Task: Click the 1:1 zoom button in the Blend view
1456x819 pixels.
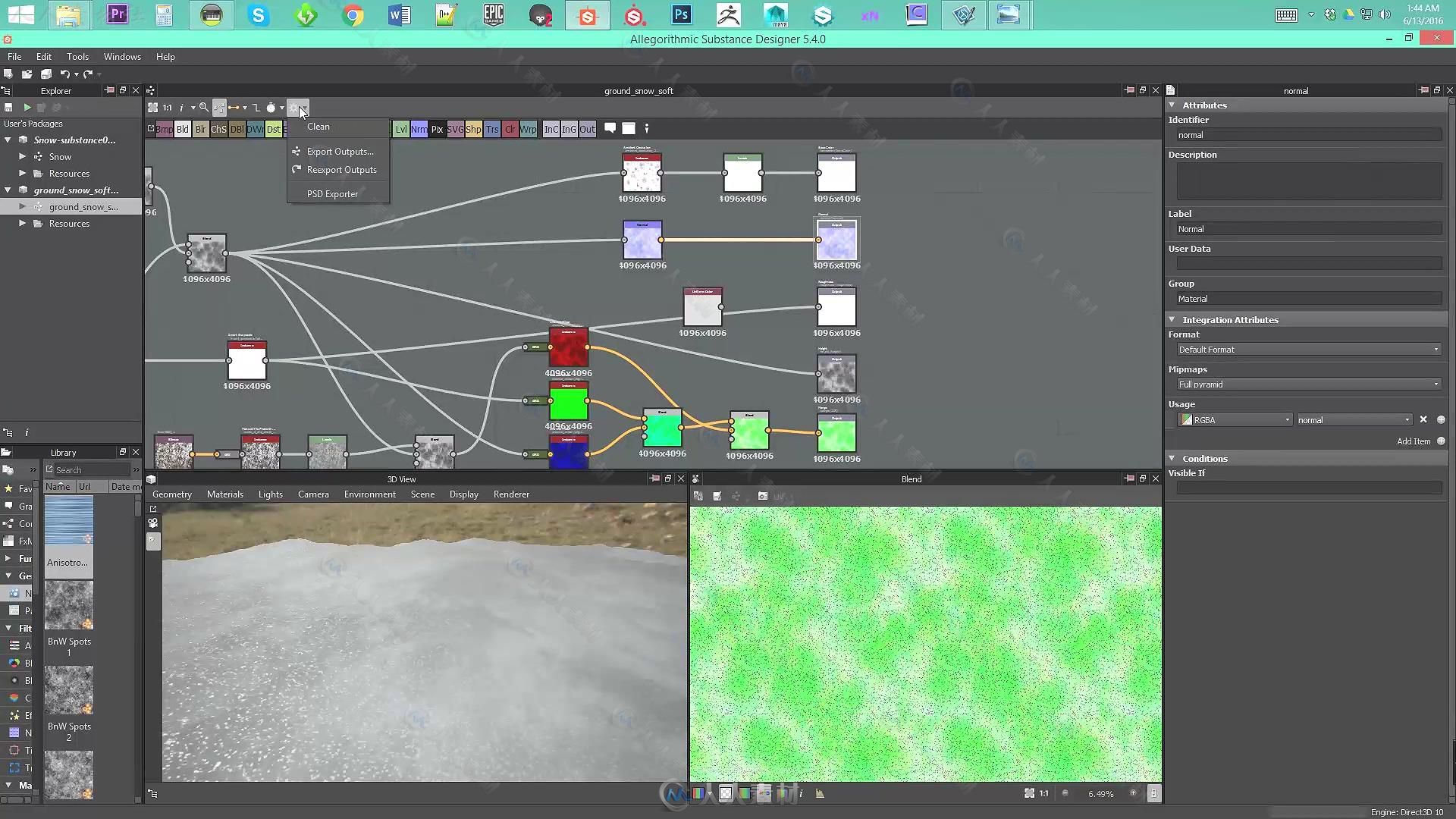Action: tap(1043, 793)
